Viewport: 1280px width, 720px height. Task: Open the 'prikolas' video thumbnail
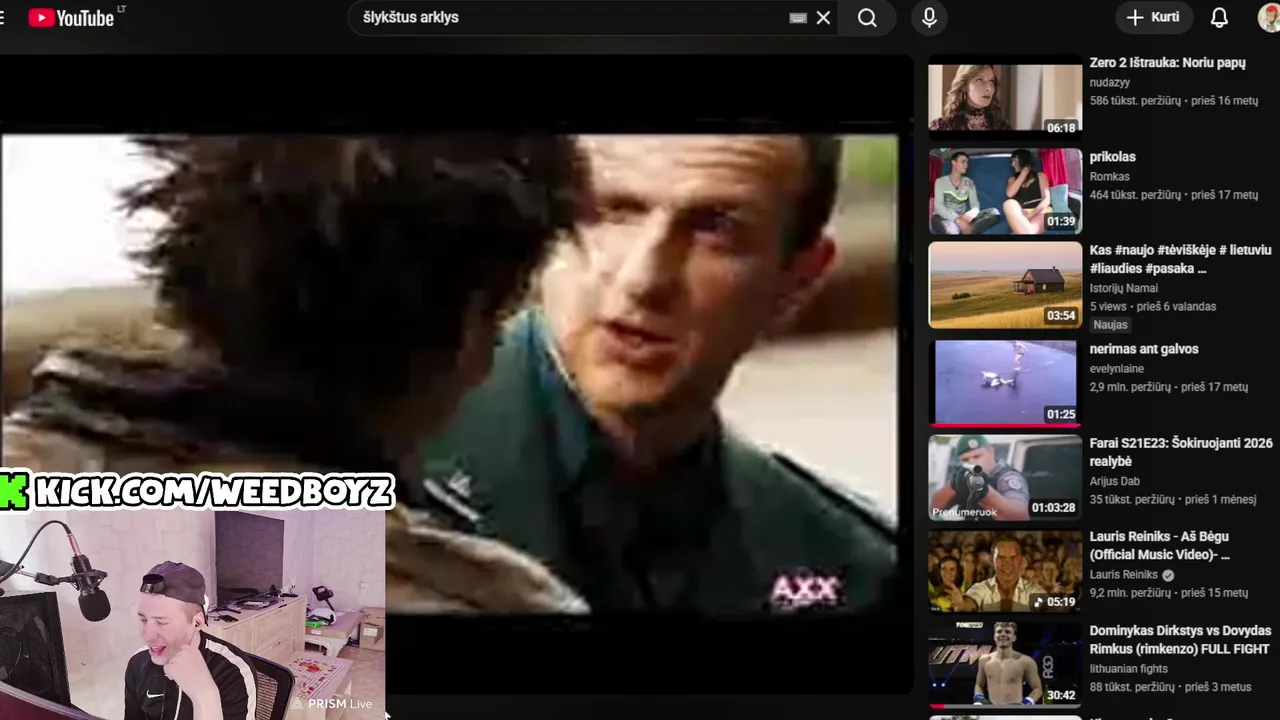pos(1005,191)
